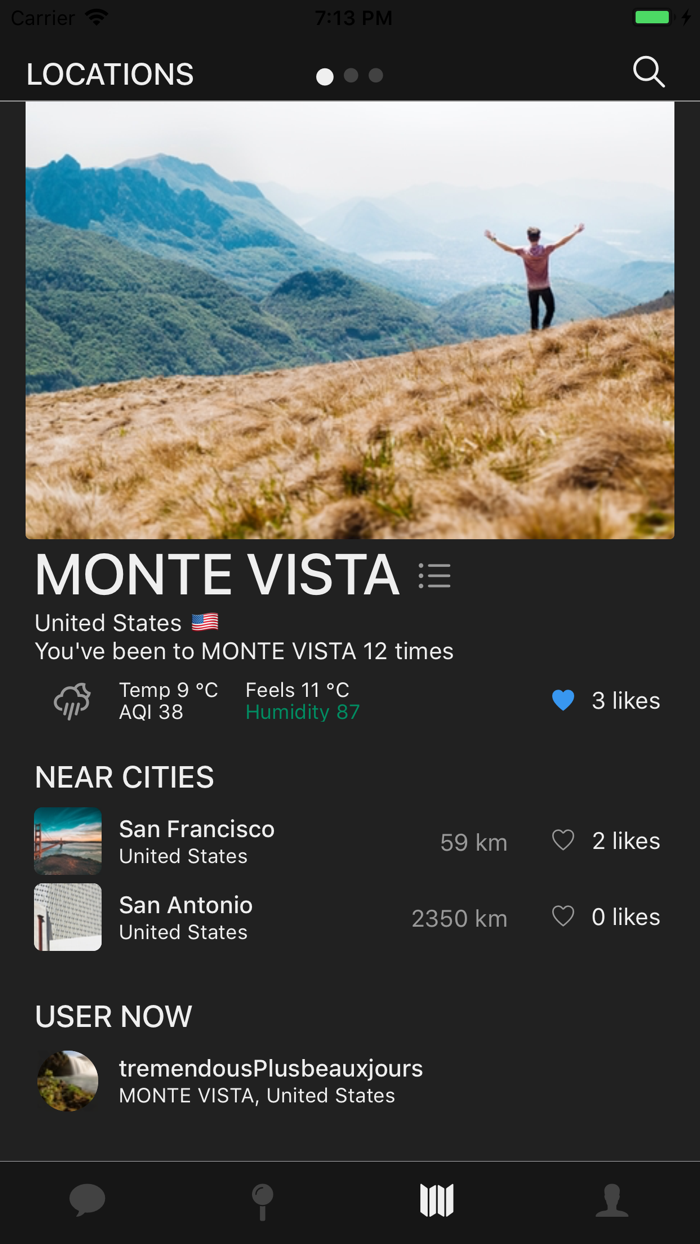Switch to the map pin tab
The width and height of the screenshot is (700, 1244).
click(x=262, y=1200)
